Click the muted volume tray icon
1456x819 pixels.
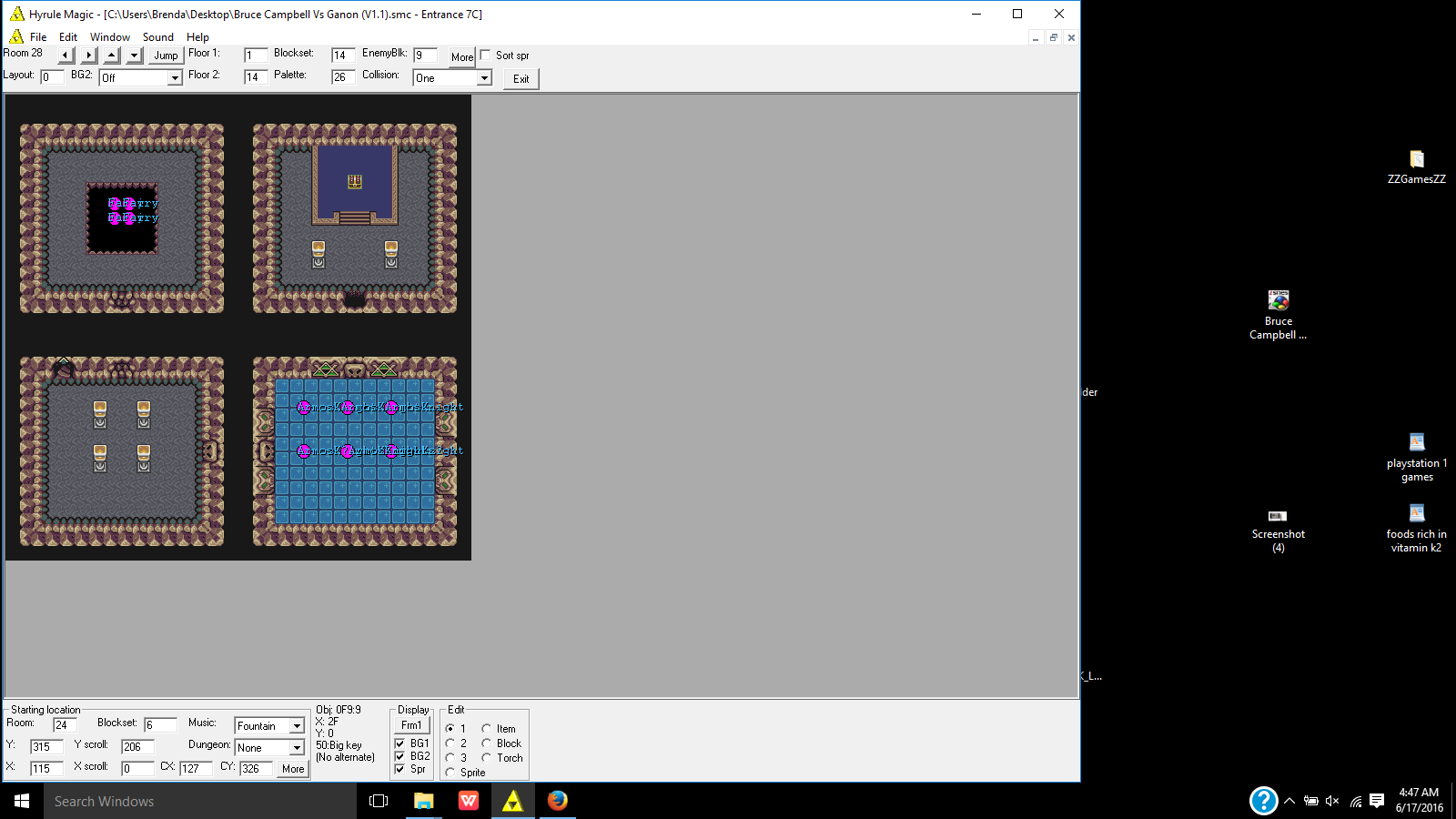point(1332,801)
